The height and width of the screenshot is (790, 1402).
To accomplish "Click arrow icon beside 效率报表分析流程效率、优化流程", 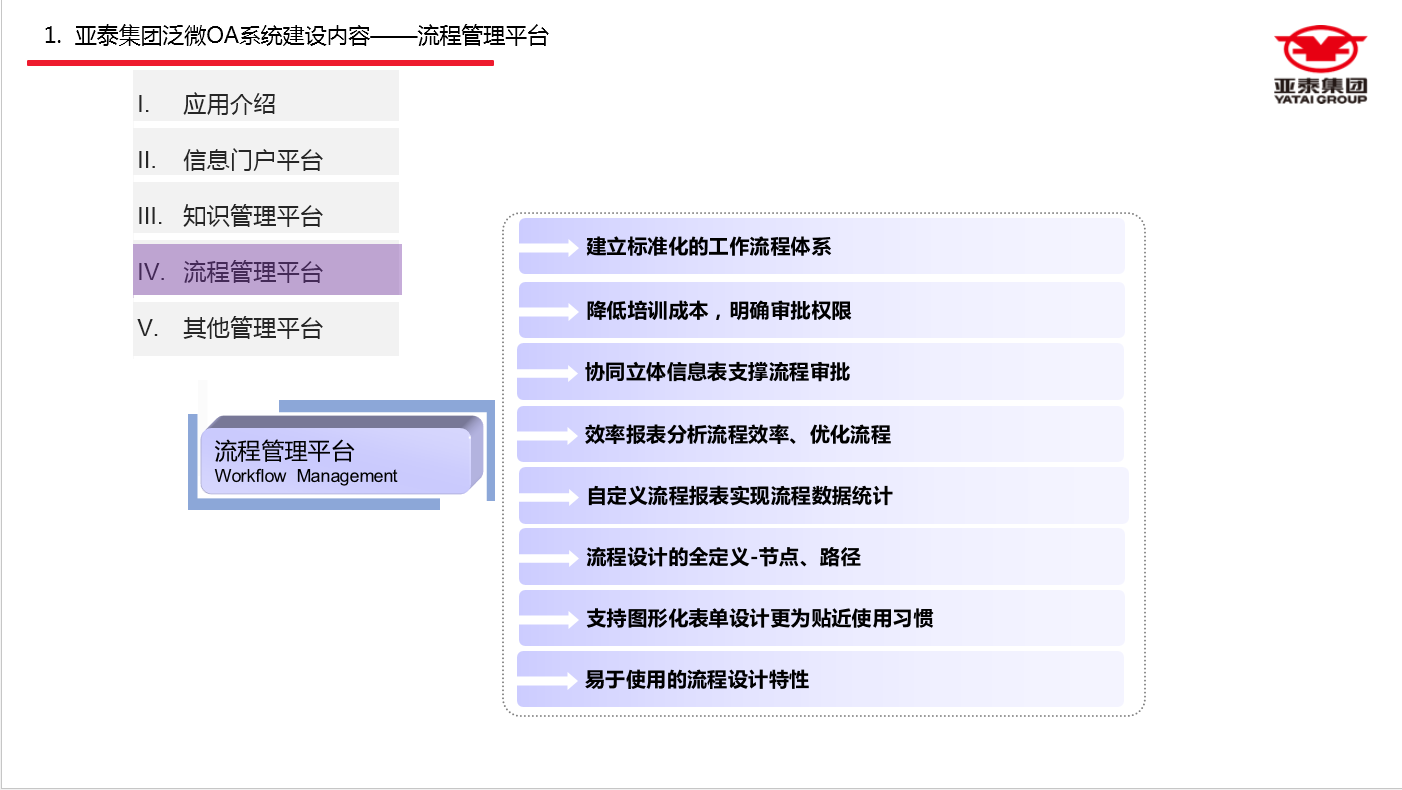I will click(x=548, y=435).
